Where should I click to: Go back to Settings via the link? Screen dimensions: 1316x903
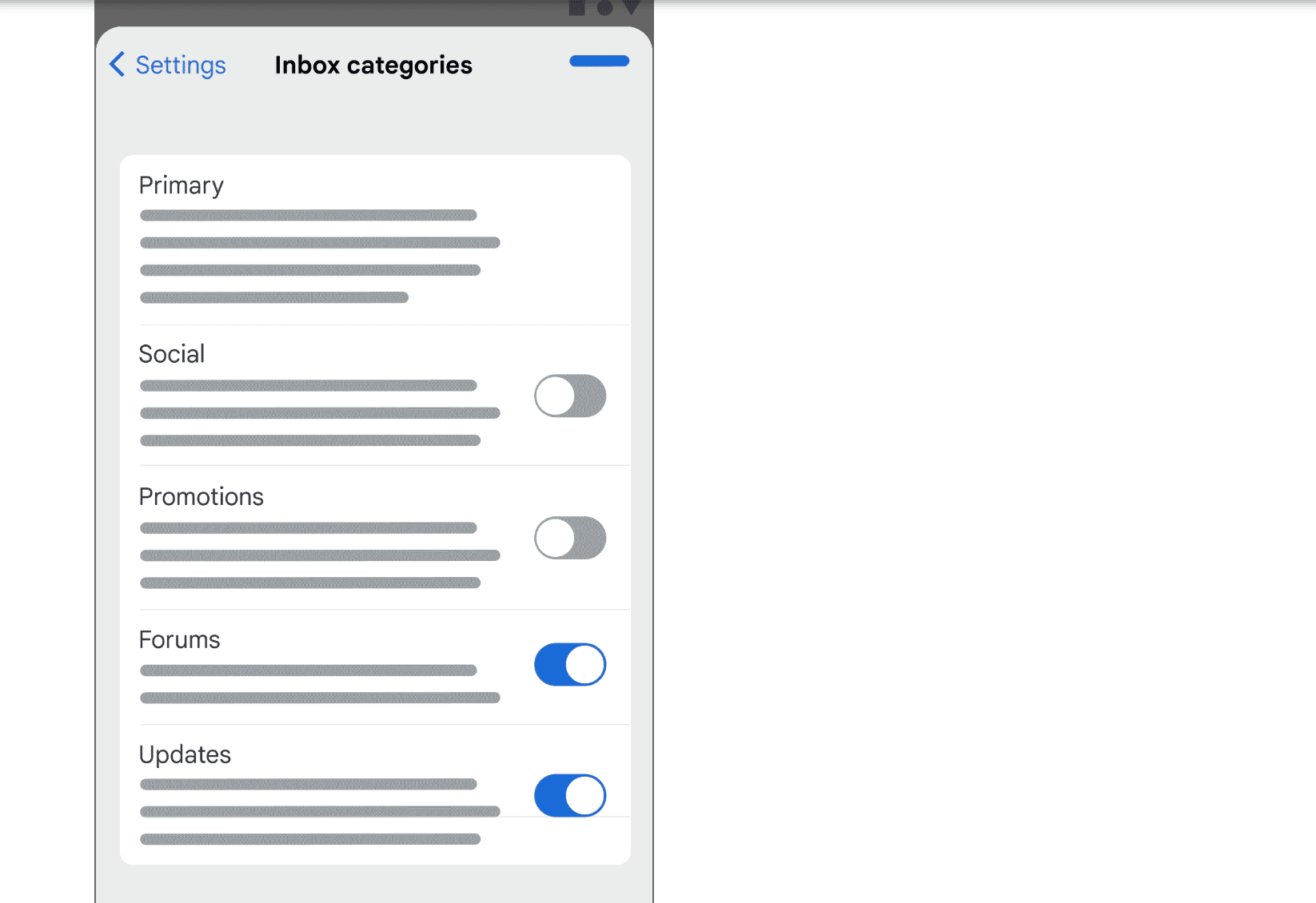pyautogui.click(x=181, y=65)
